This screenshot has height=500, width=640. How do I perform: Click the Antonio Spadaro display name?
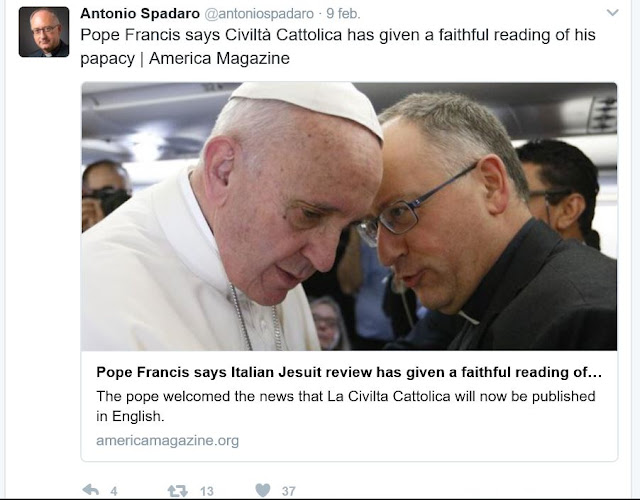(140, 13)
